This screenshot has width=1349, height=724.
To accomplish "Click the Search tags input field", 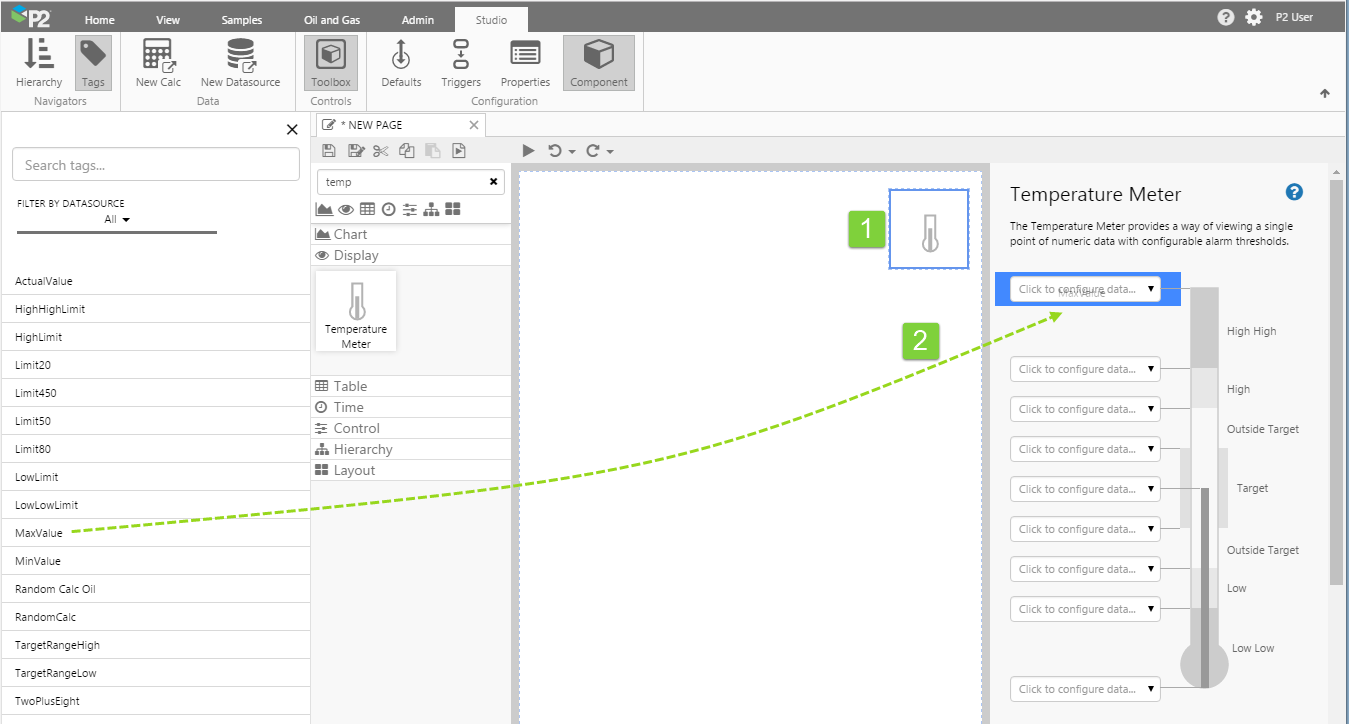I will (156, 165).
